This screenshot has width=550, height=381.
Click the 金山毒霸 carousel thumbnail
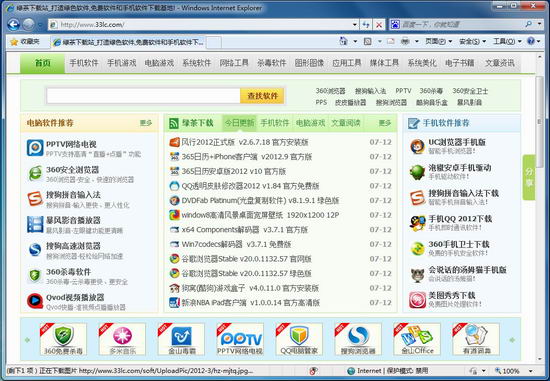(181, 339)
